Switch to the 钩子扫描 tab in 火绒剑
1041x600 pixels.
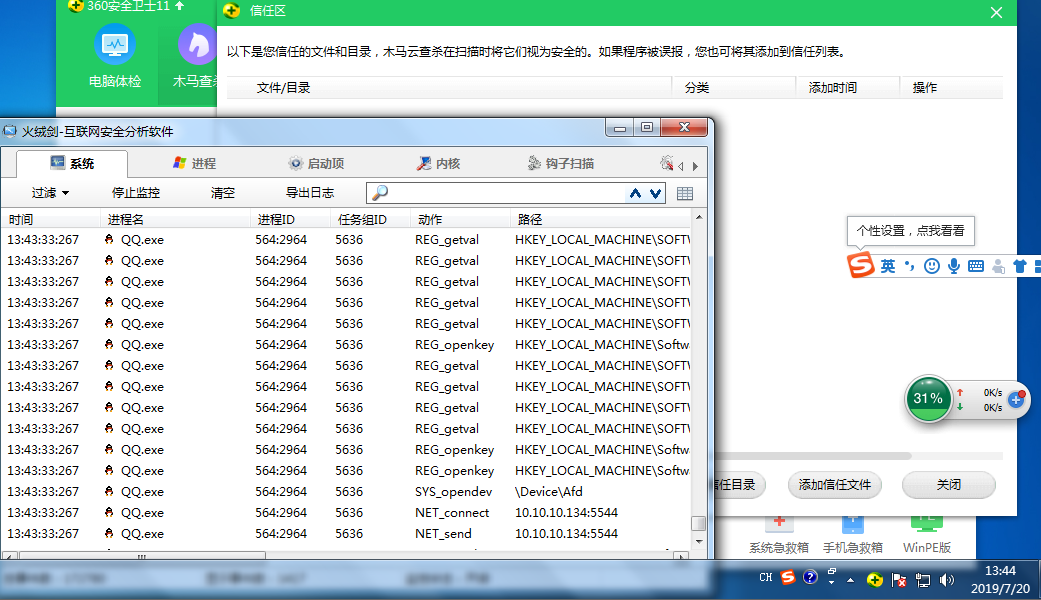click(x=560, y=163)
